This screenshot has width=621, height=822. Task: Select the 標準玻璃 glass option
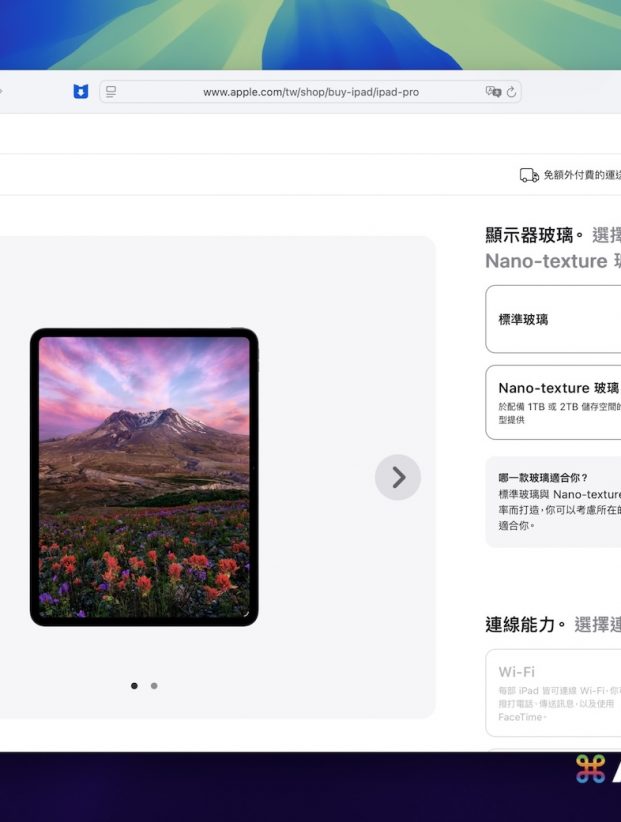[x=553, y=319]
